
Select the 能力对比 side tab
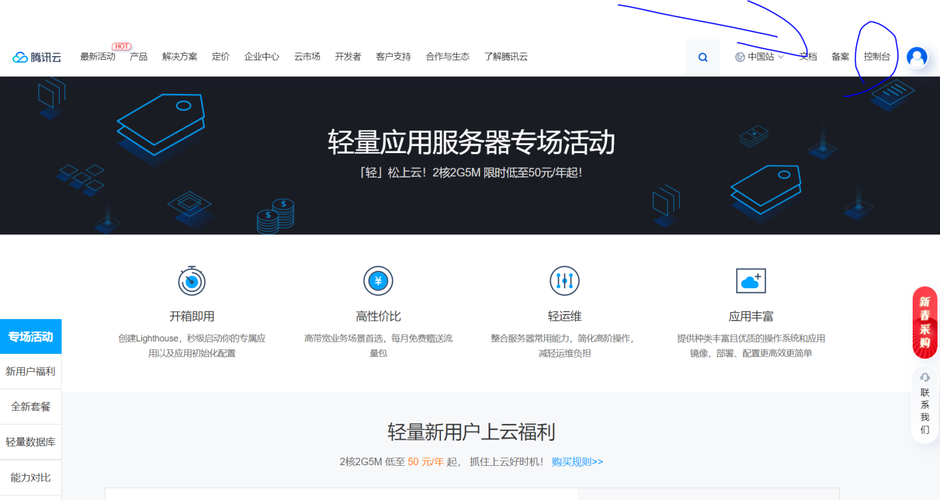pos(31,477)
